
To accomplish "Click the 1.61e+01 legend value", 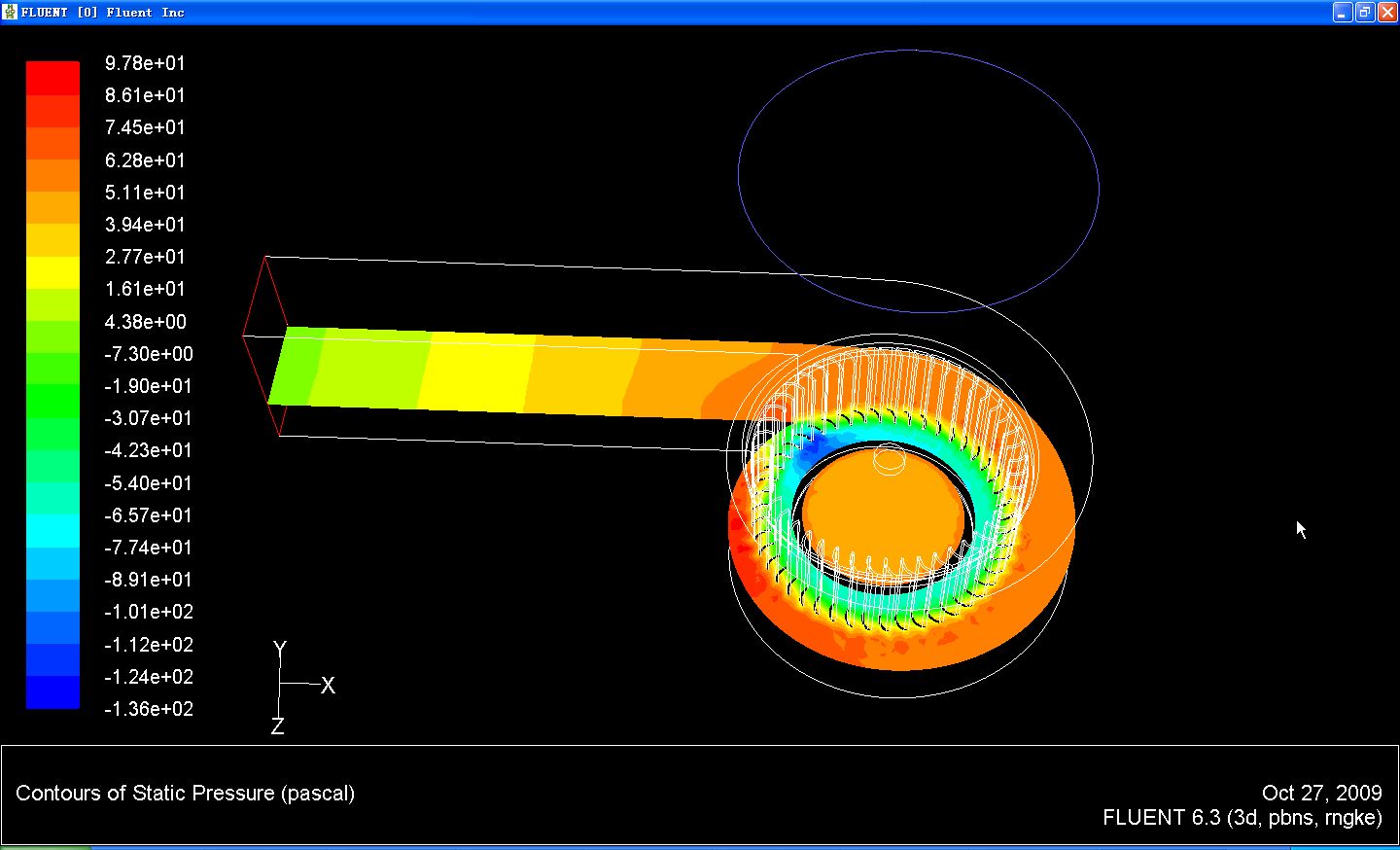I will [x=145, y=289].
